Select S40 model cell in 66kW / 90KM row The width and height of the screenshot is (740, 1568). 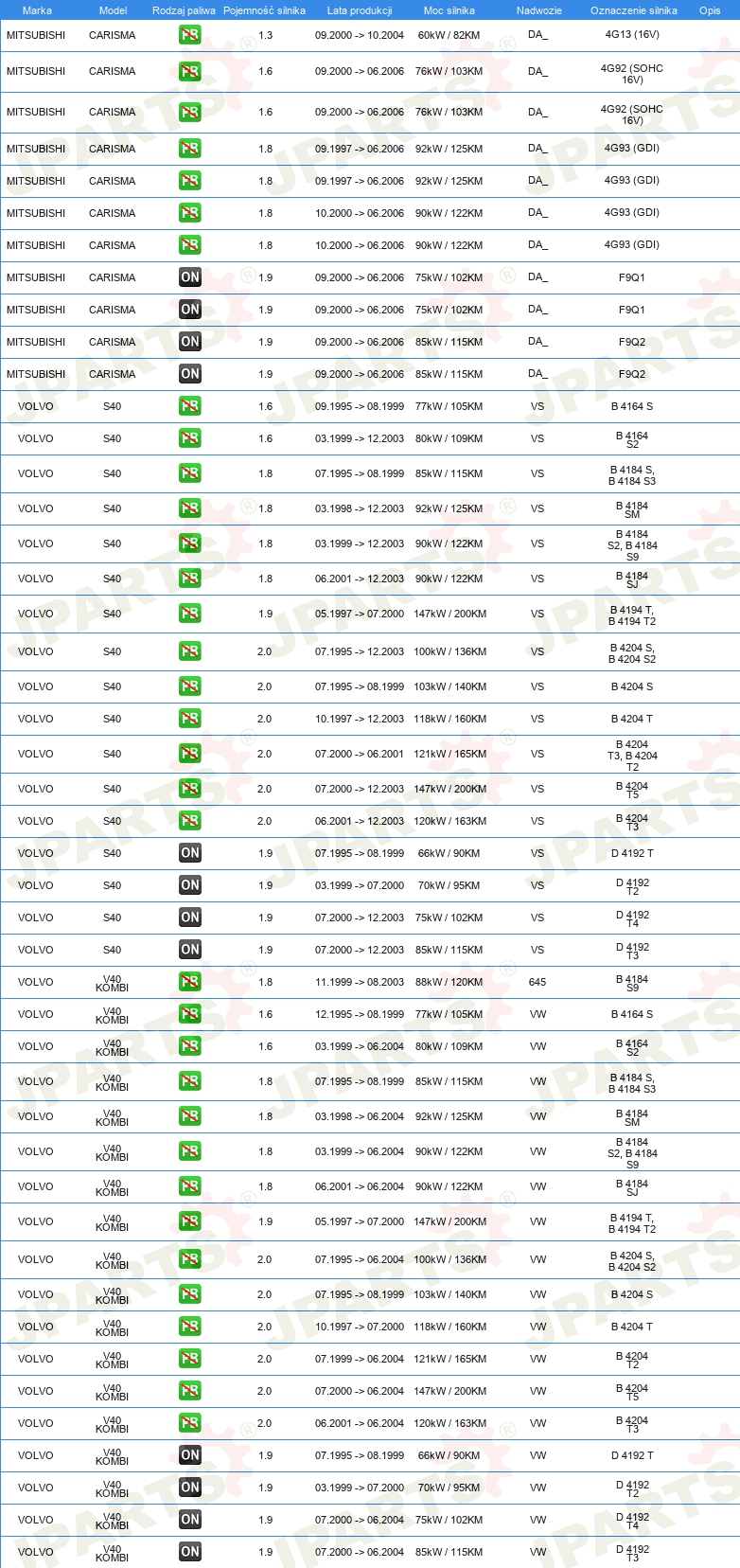[112, 853]
